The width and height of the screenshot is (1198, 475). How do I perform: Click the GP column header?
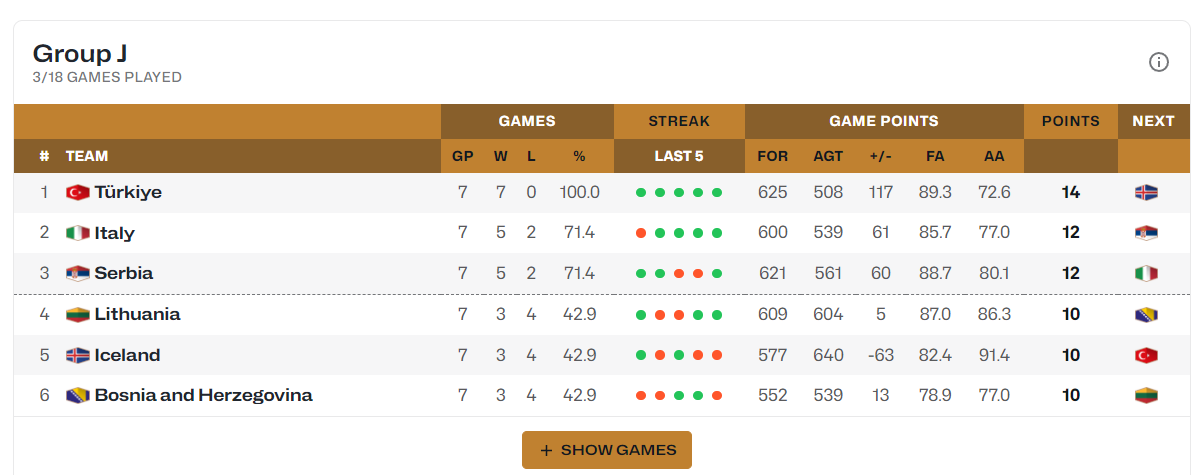click(x=462, y=157)
